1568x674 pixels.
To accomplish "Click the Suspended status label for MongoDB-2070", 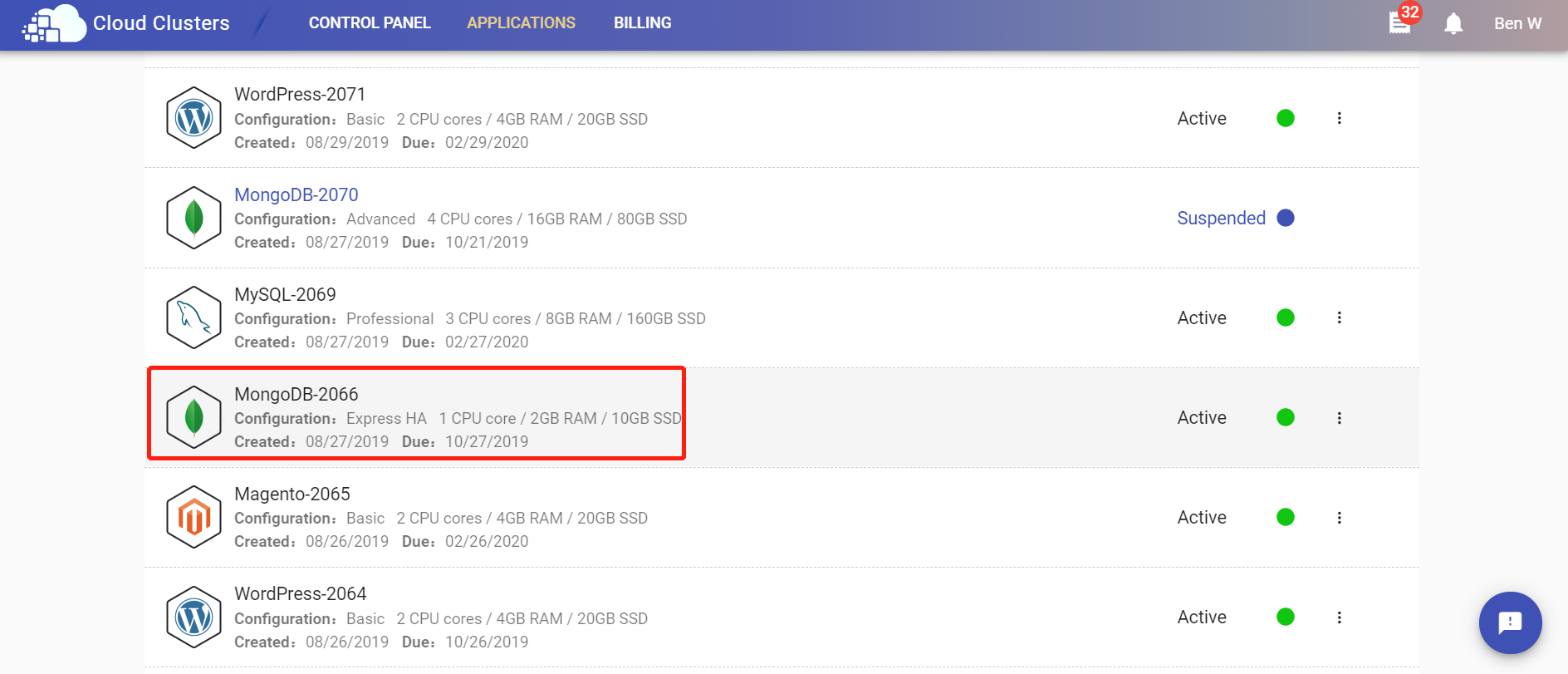I will tap(1221, 218).
